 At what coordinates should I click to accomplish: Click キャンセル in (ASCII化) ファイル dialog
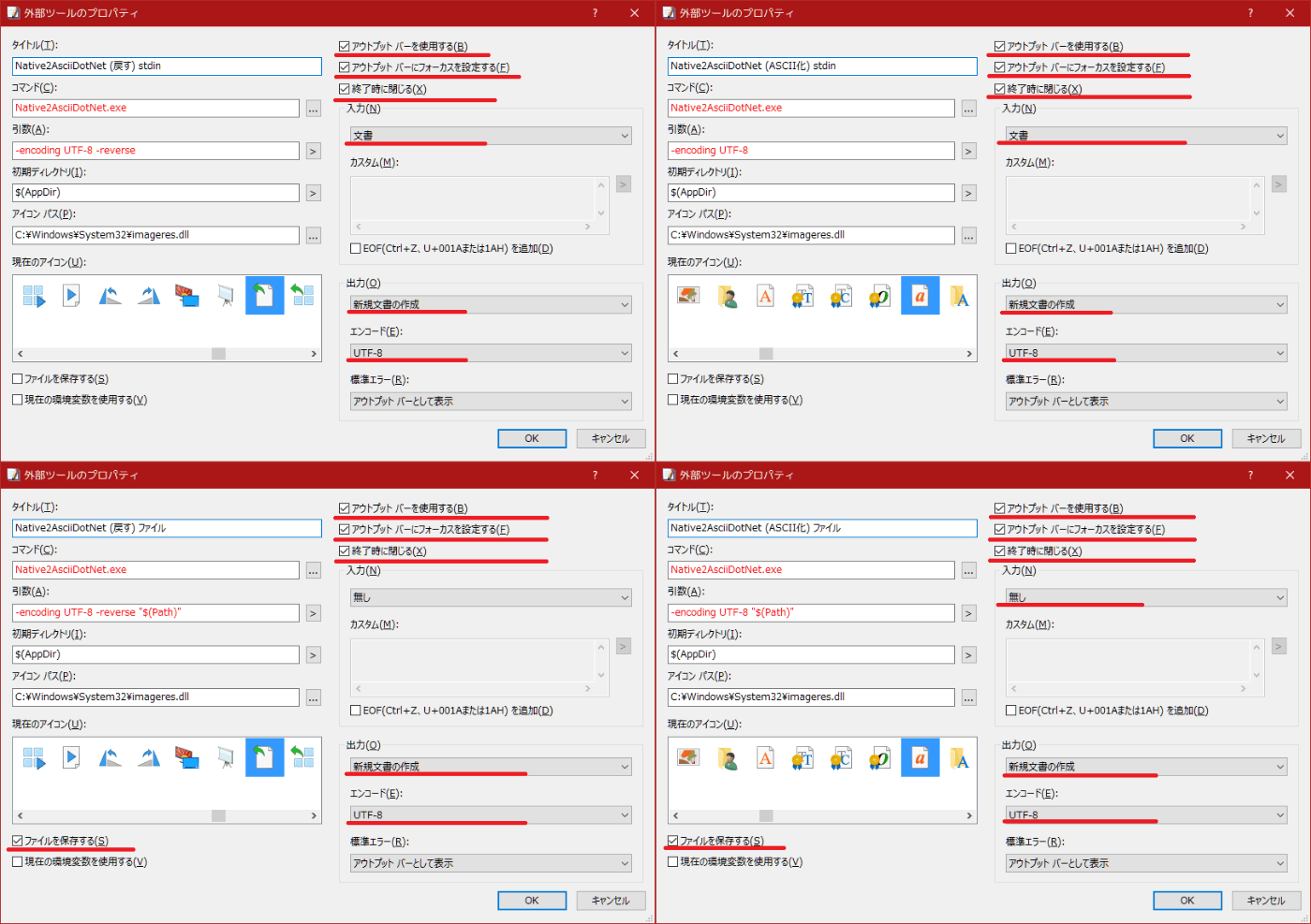point(1266,901)
